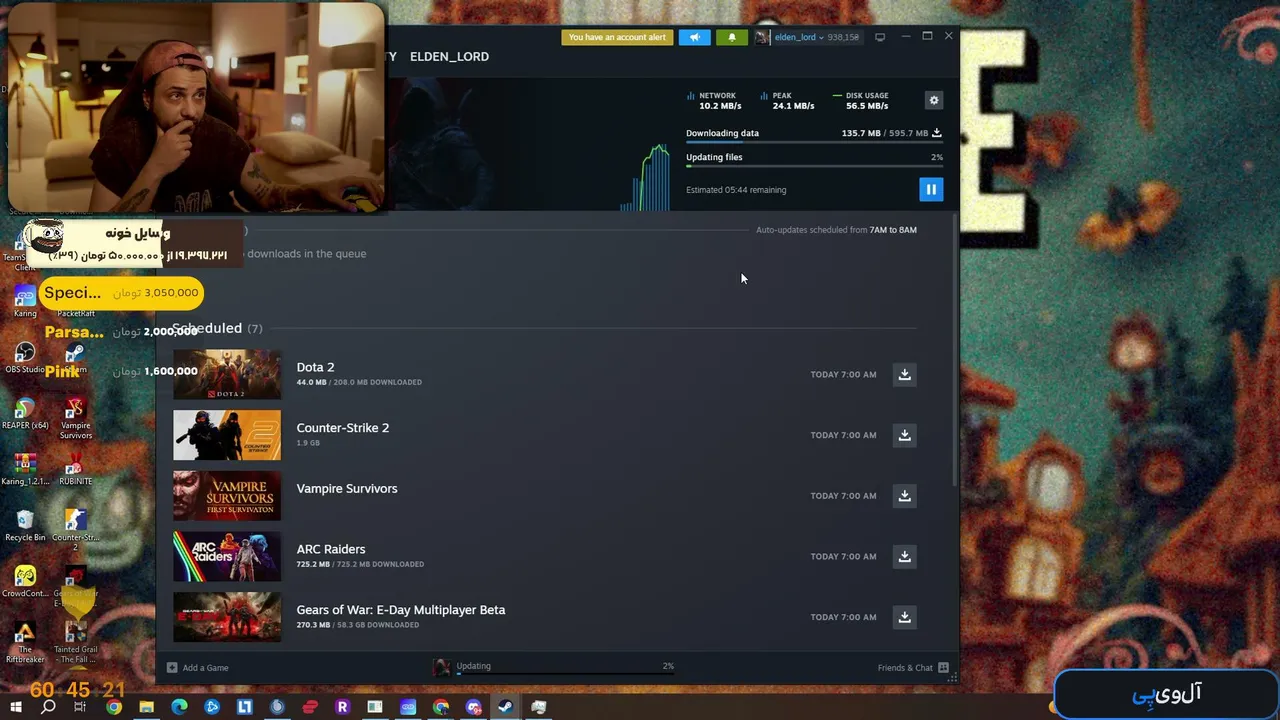Image resolution: width=1280 pixels, height=720 pixels.
Task: Download Vampire Survivors update now
Action: 904,496
